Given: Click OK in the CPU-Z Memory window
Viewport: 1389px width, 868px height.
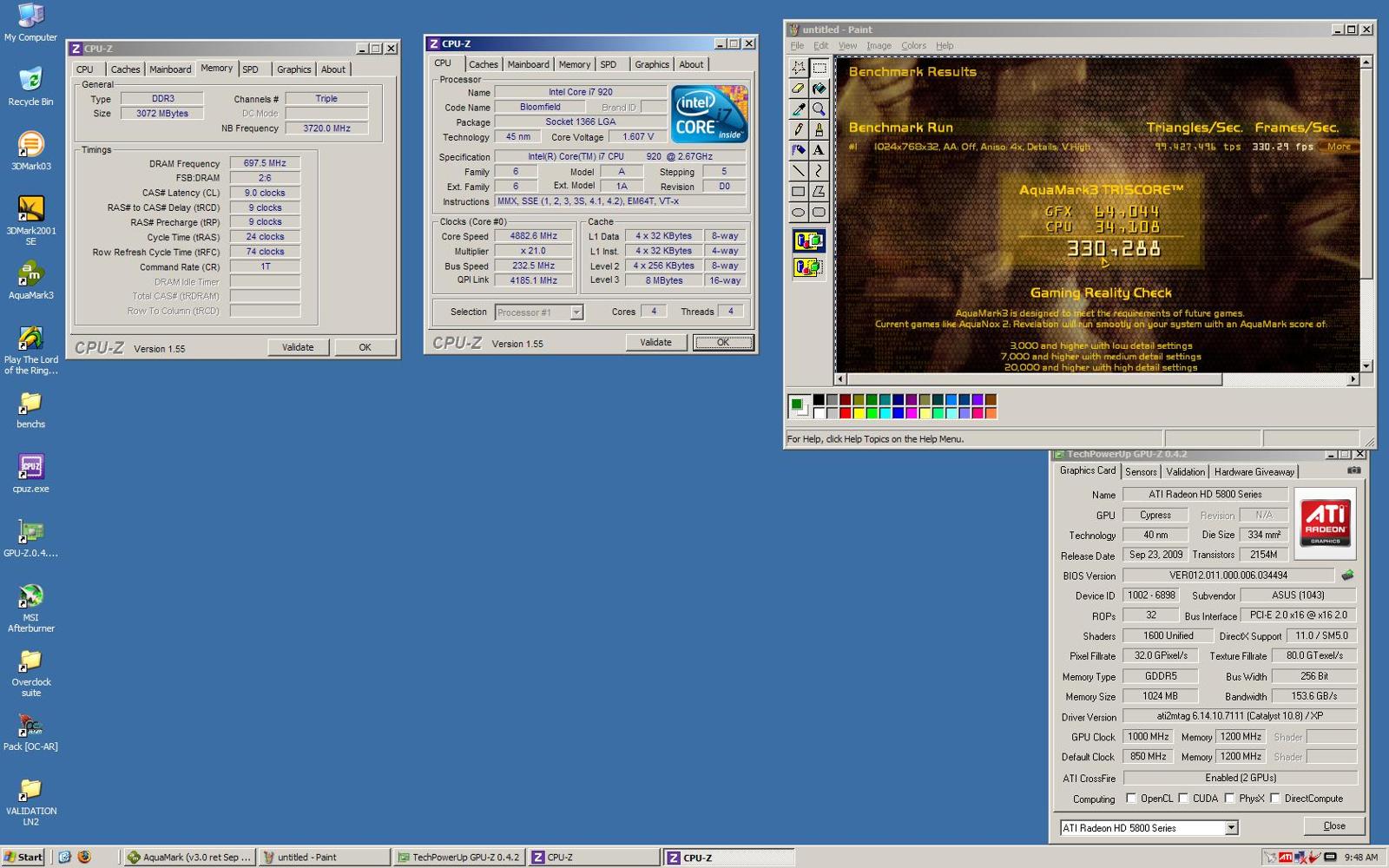Looking at the screenshot, I should [365, 347].
